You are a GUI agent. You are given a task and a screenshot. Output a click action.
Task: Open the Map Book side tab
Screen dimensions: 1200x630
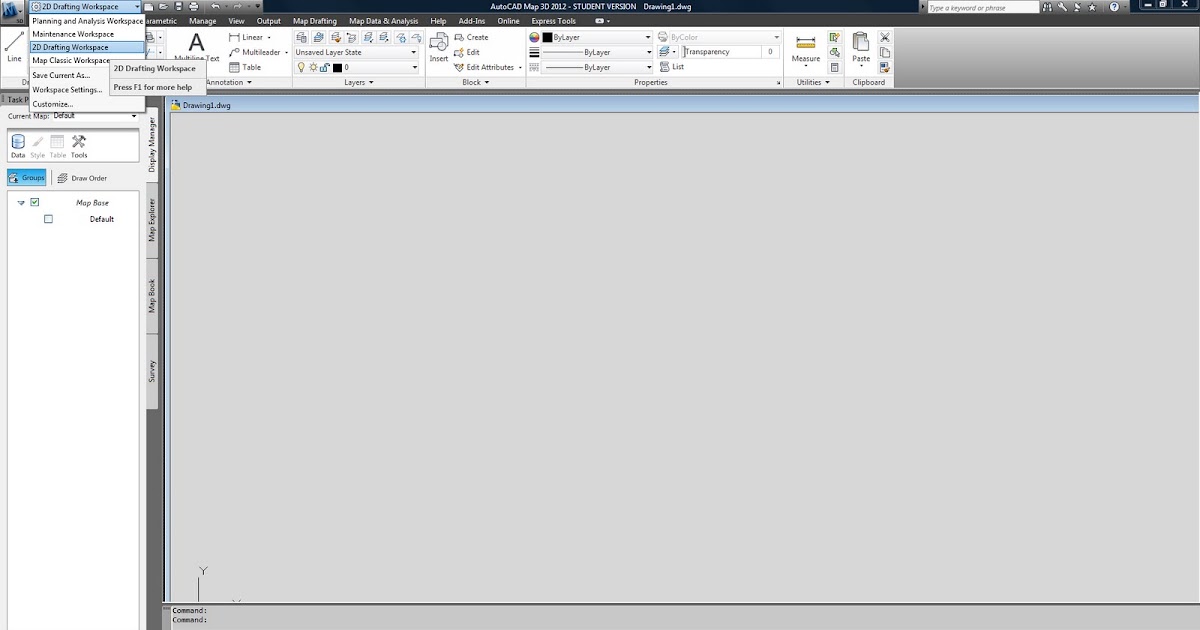[152, 296]
